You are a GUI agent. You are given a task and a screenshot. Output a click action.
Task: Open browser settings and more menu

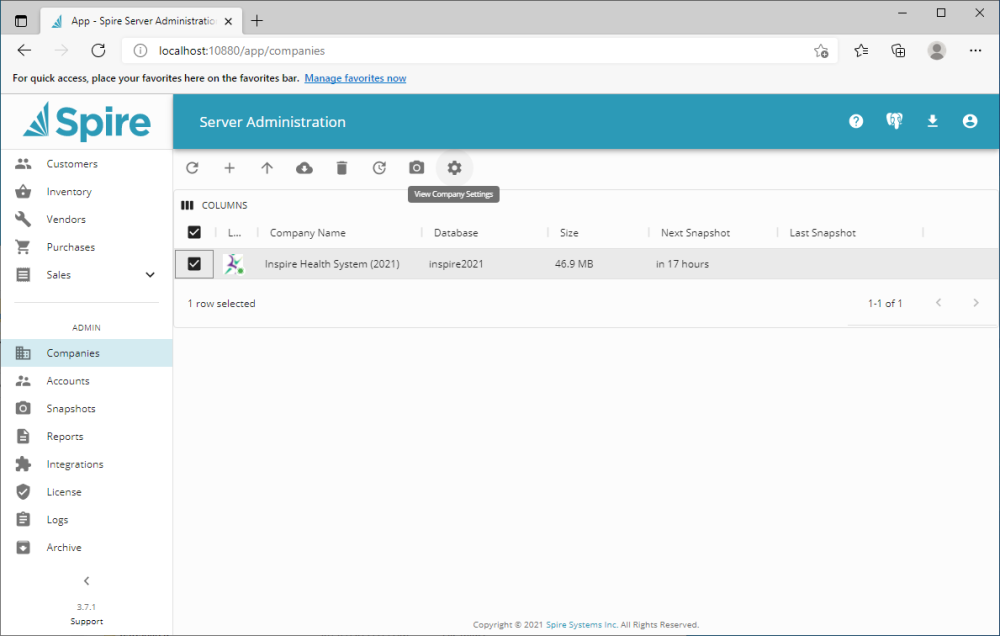[x=975, y=50]
